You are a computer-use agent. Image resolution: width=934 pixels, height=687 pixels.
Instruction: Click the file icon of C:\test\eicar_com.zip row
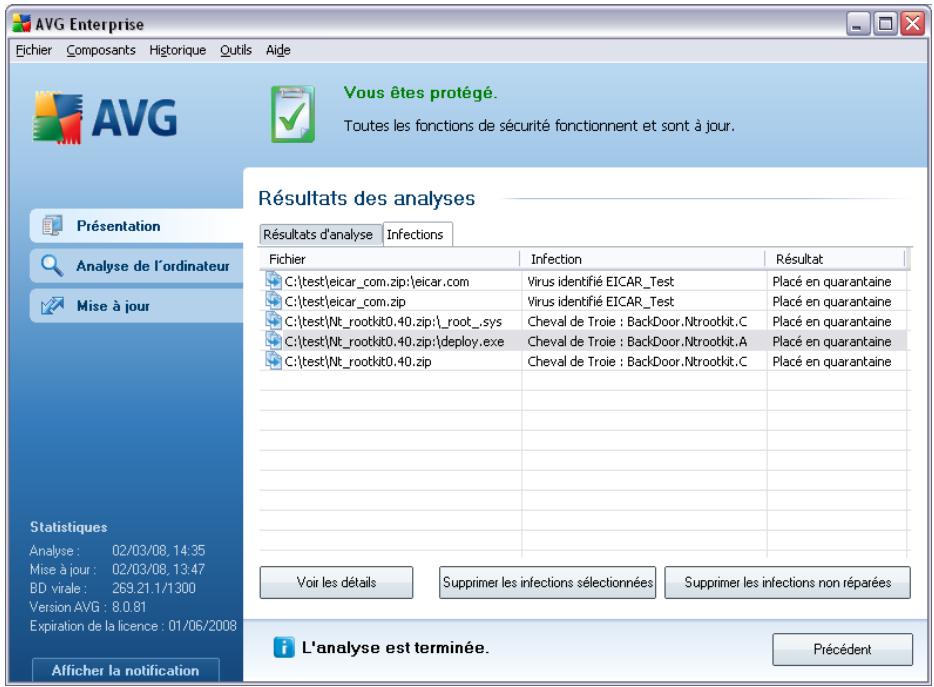[273, 301]
